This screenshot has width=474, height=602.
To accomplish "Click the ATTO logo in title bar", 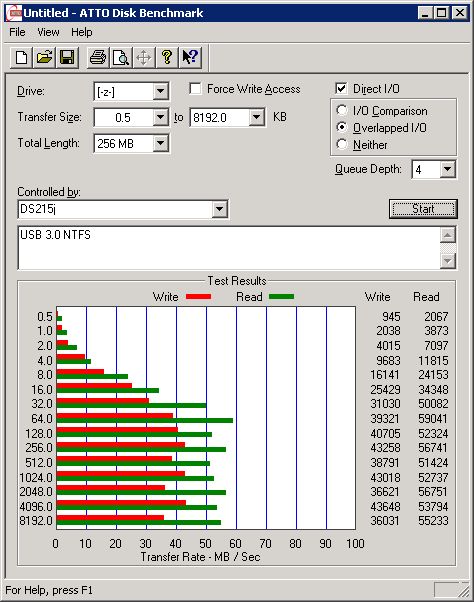I will [15, 13].
